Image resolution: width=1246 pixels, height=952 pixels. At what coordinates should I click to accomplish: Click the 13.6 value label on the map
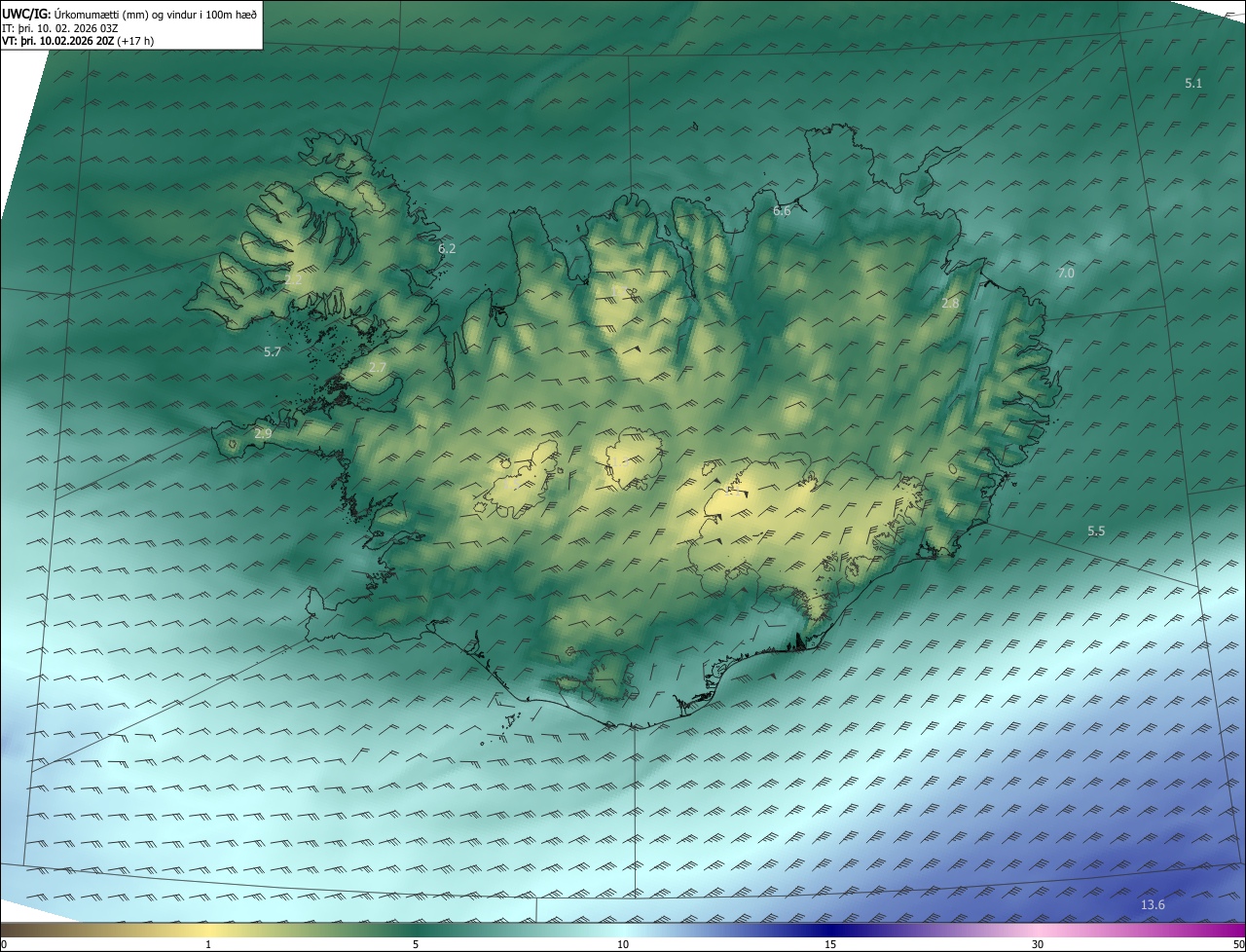pos(1153,906)
